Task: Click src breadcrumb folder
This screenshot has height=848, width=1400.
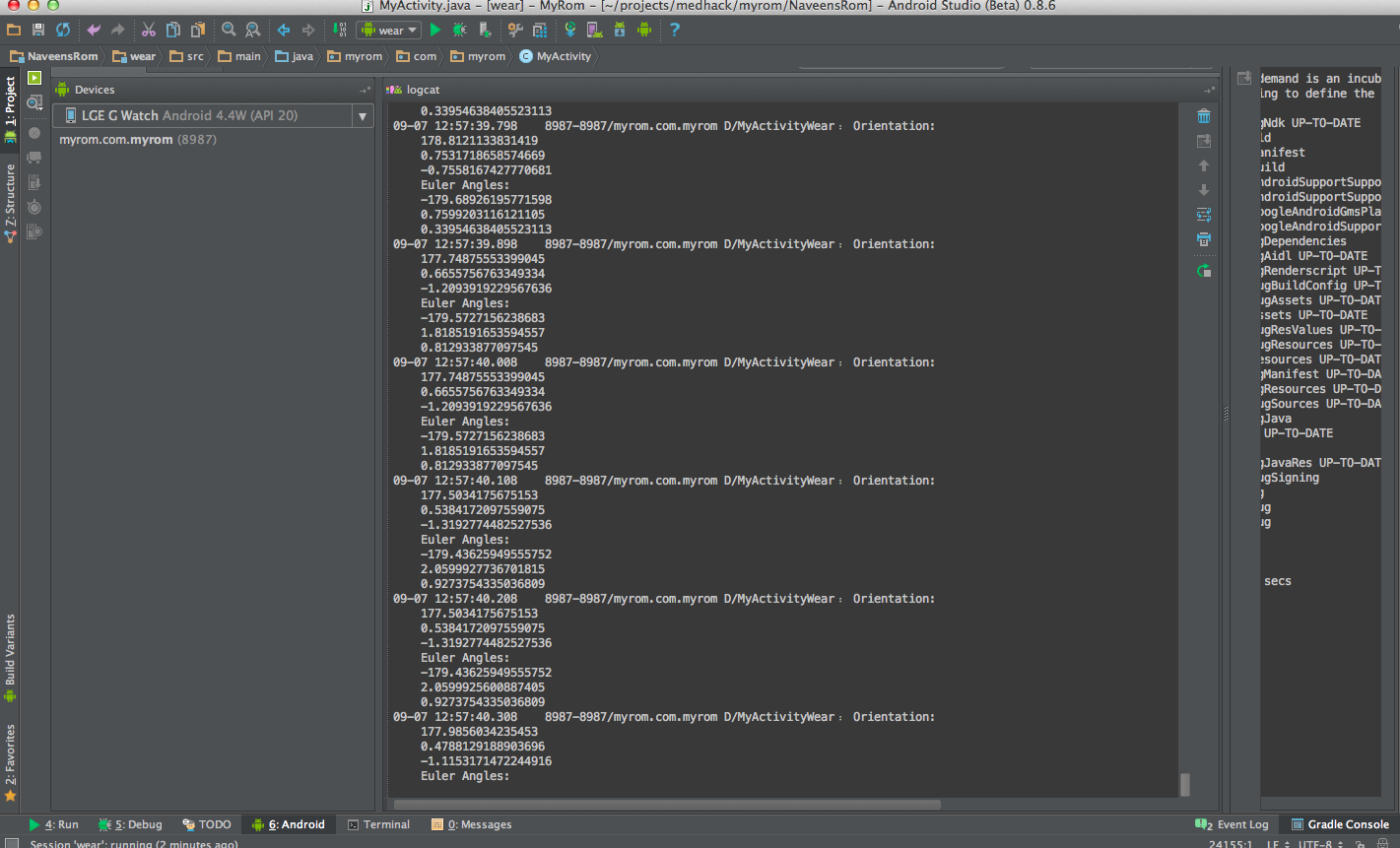Action: click(x=187, y=56)
